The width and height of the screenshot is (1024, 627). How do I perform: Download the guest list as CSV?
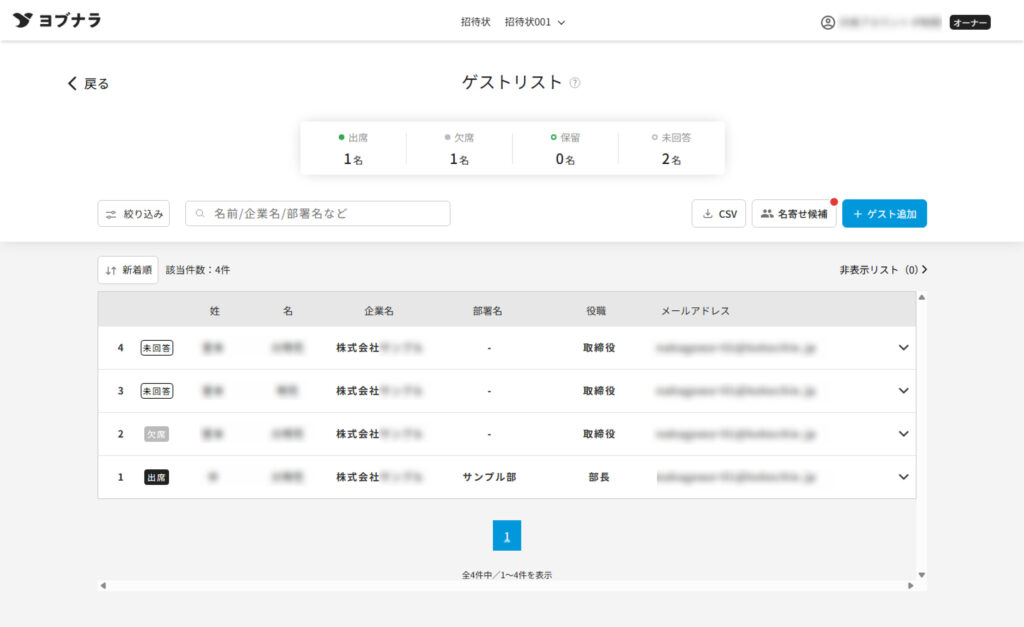pos(718,214)
